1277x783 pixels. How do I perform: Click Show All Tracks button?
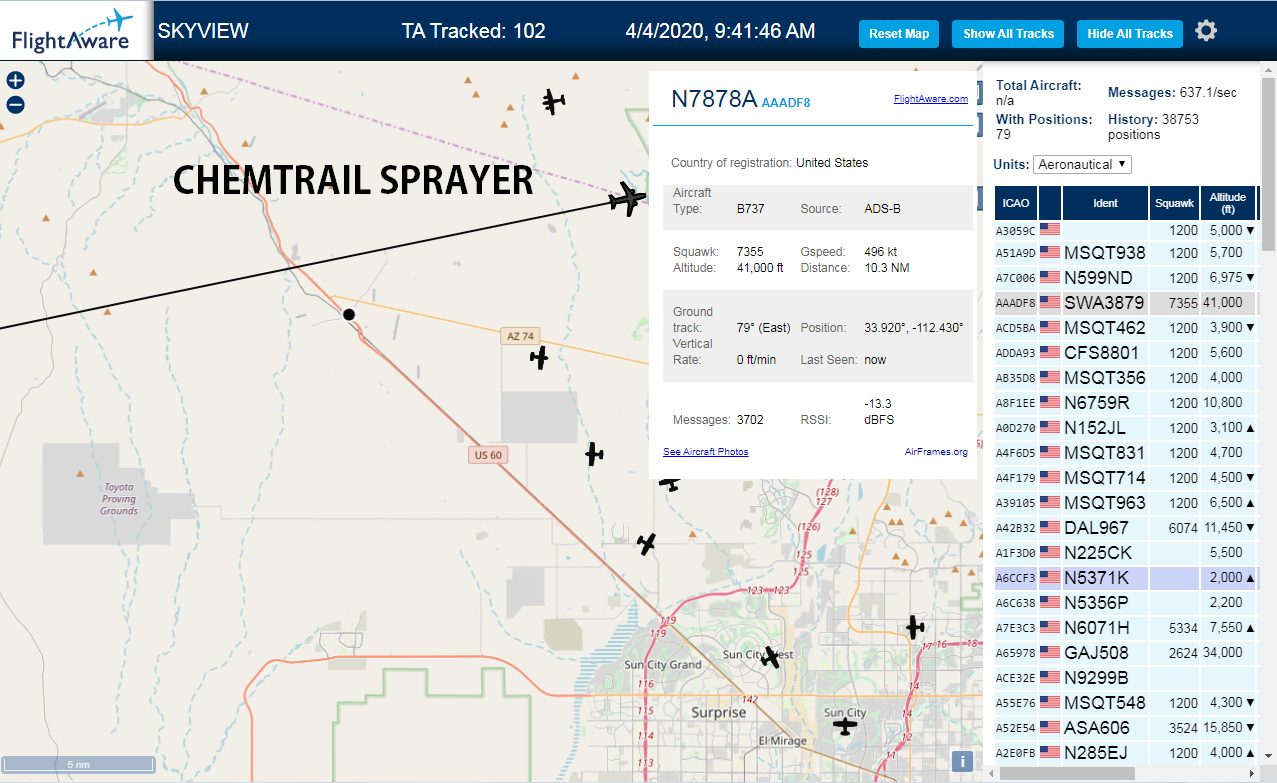click(x=1008, y=33)
